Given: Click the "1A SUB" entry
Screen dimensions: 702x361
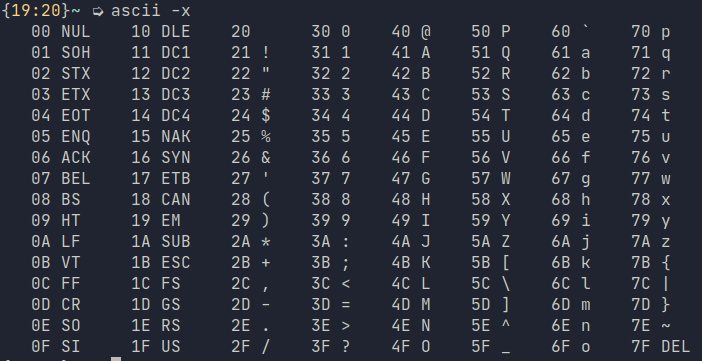Looking at the screenshot, I should 161,241.
